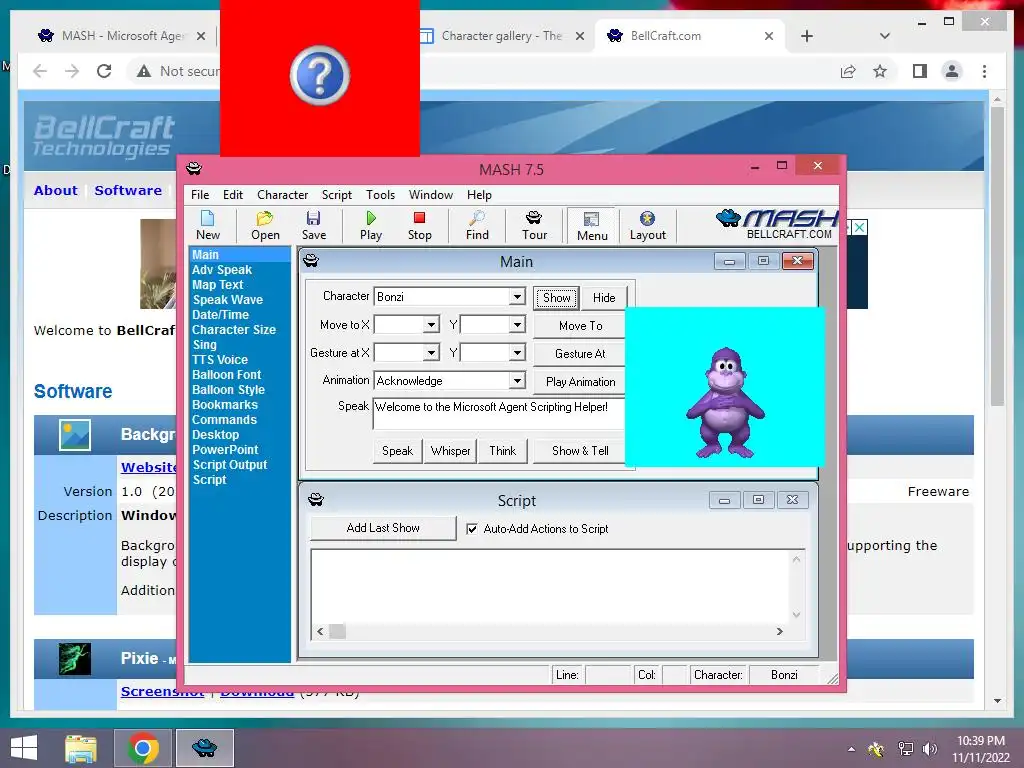Open Chrome profile avatar menu
Image resolution: width=1024 pixels, height=768 pixels.
(x=952, y=71)
